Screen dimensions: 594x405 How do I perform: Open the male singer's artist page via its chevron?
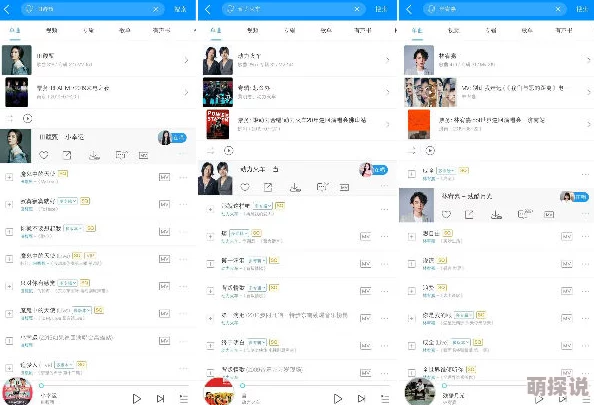pos(588,60)
